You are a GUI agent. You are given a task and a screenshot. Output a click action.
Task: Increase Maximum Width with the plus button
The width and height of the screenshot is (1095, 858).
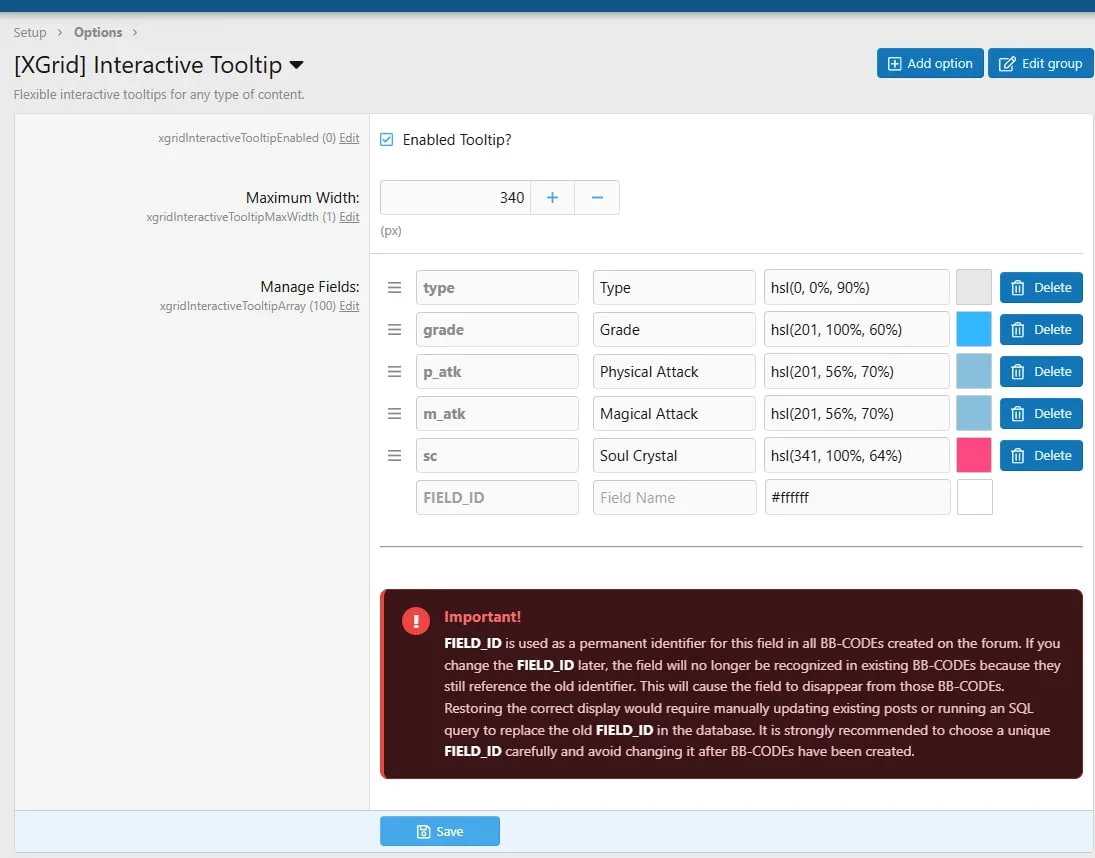point(552,198)
